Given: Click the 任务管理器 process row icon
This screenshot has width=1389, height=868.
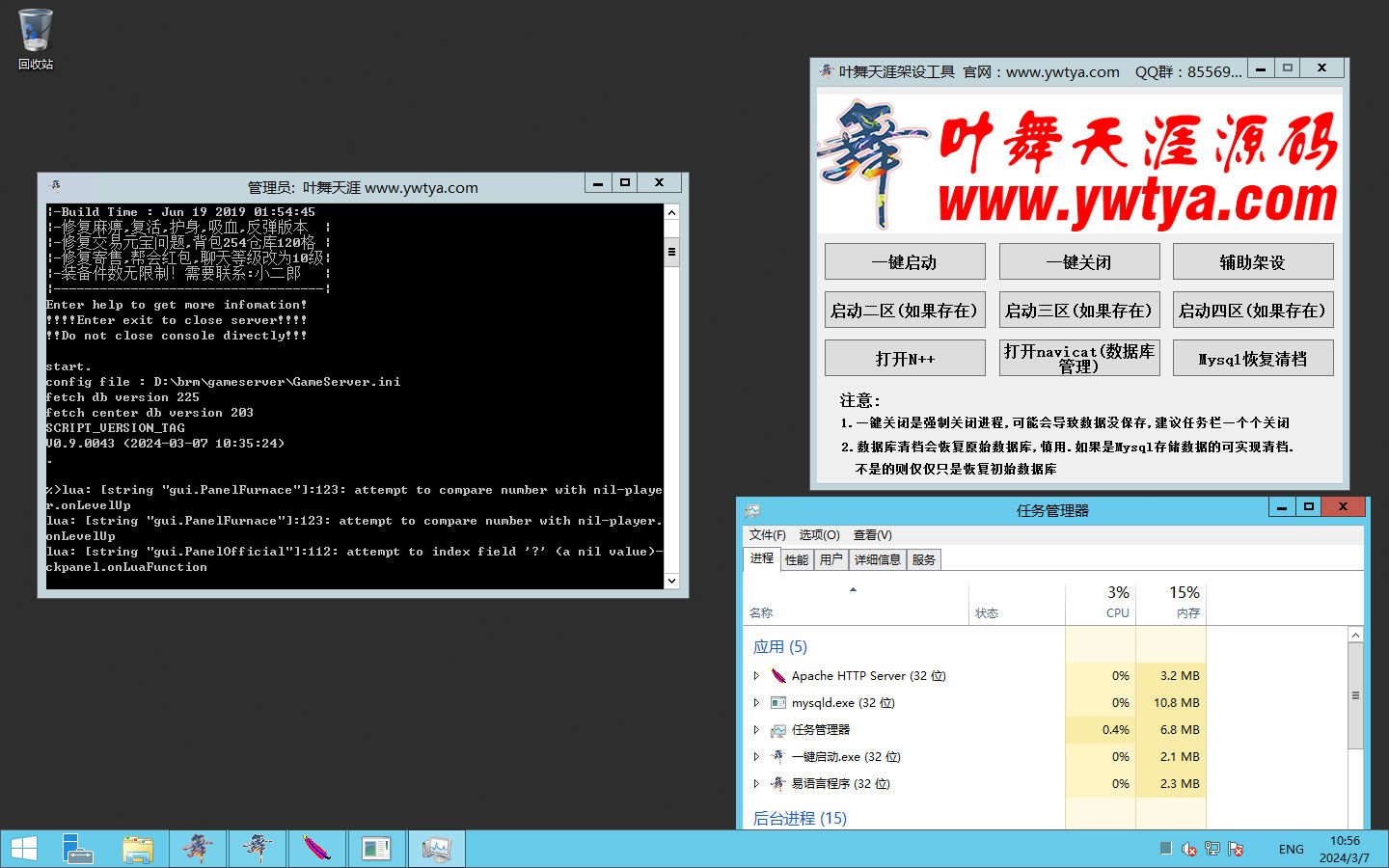Looking at the screenshot, I should [x=778, y=730].
